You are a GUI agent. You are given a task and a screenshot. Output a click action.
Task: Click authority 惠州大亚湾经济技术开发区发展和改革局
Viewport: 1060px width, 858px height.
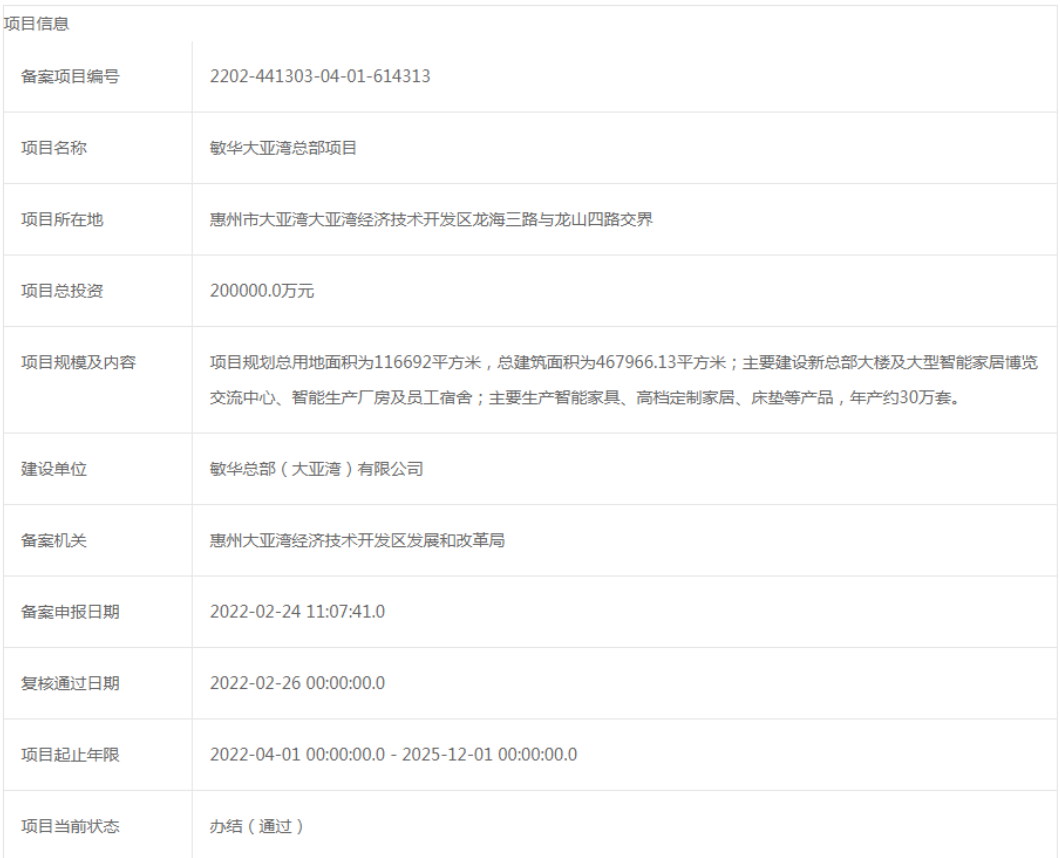[x=357, y=541]
